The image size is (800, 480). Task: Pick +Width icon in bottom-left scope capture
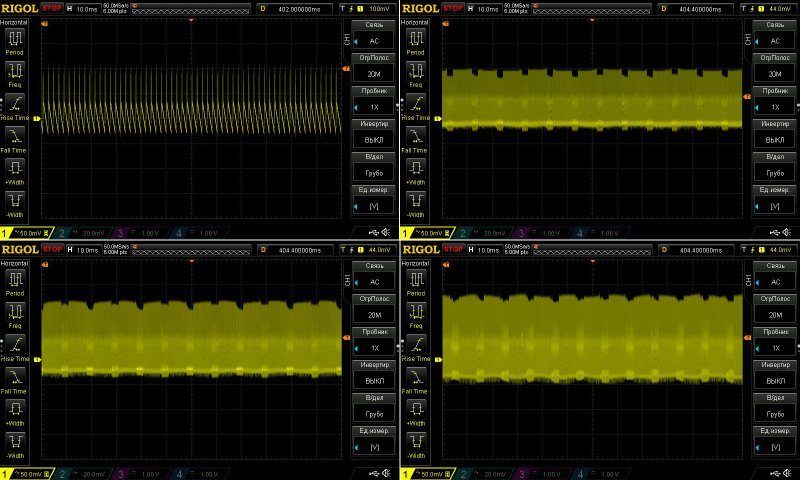[x=15, y=410]
